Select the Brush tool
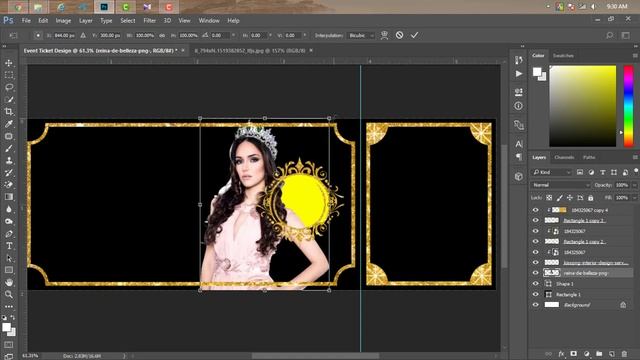 pyautogui.click(x=9, y=148)
